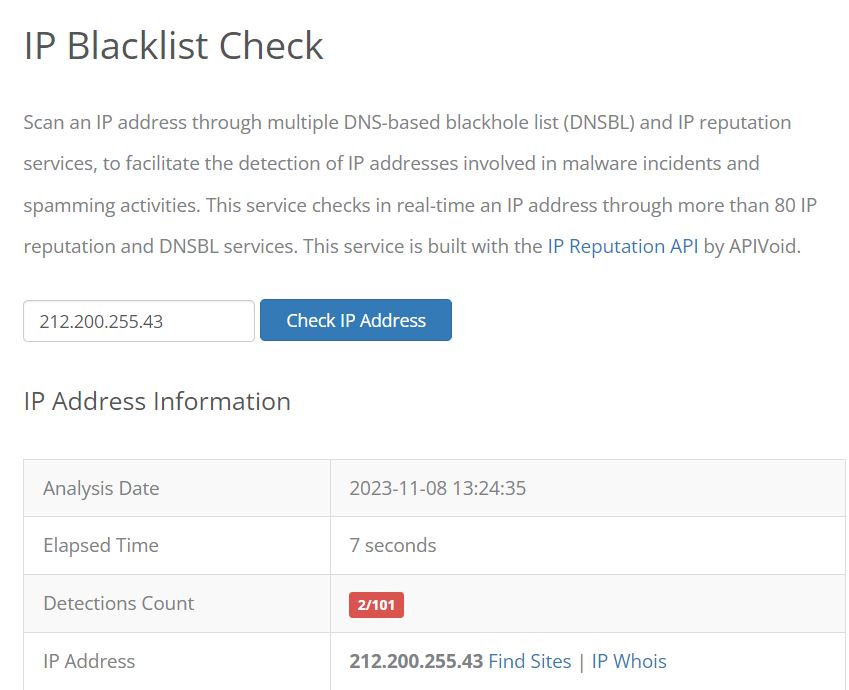Open the Find Sites link

pos(530,661)
